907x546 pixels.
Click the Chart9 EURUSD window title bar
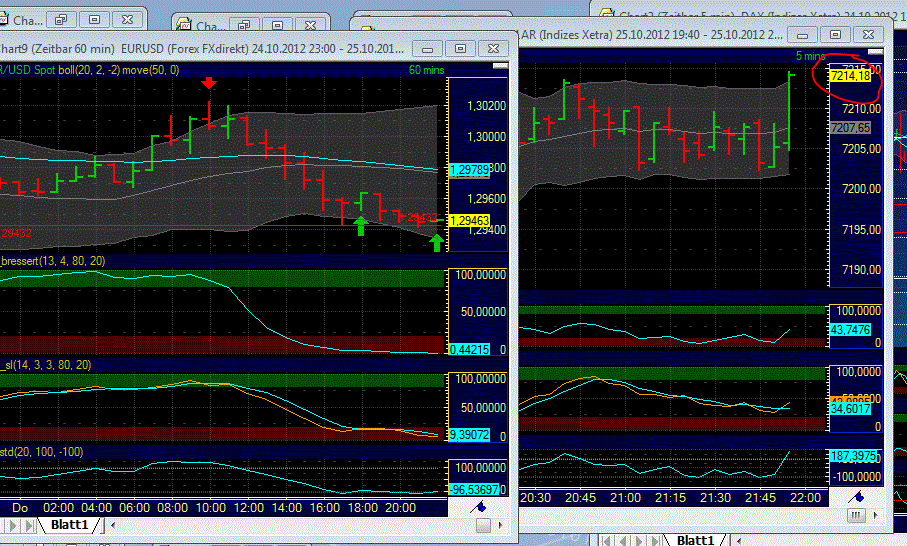point(202,49)
